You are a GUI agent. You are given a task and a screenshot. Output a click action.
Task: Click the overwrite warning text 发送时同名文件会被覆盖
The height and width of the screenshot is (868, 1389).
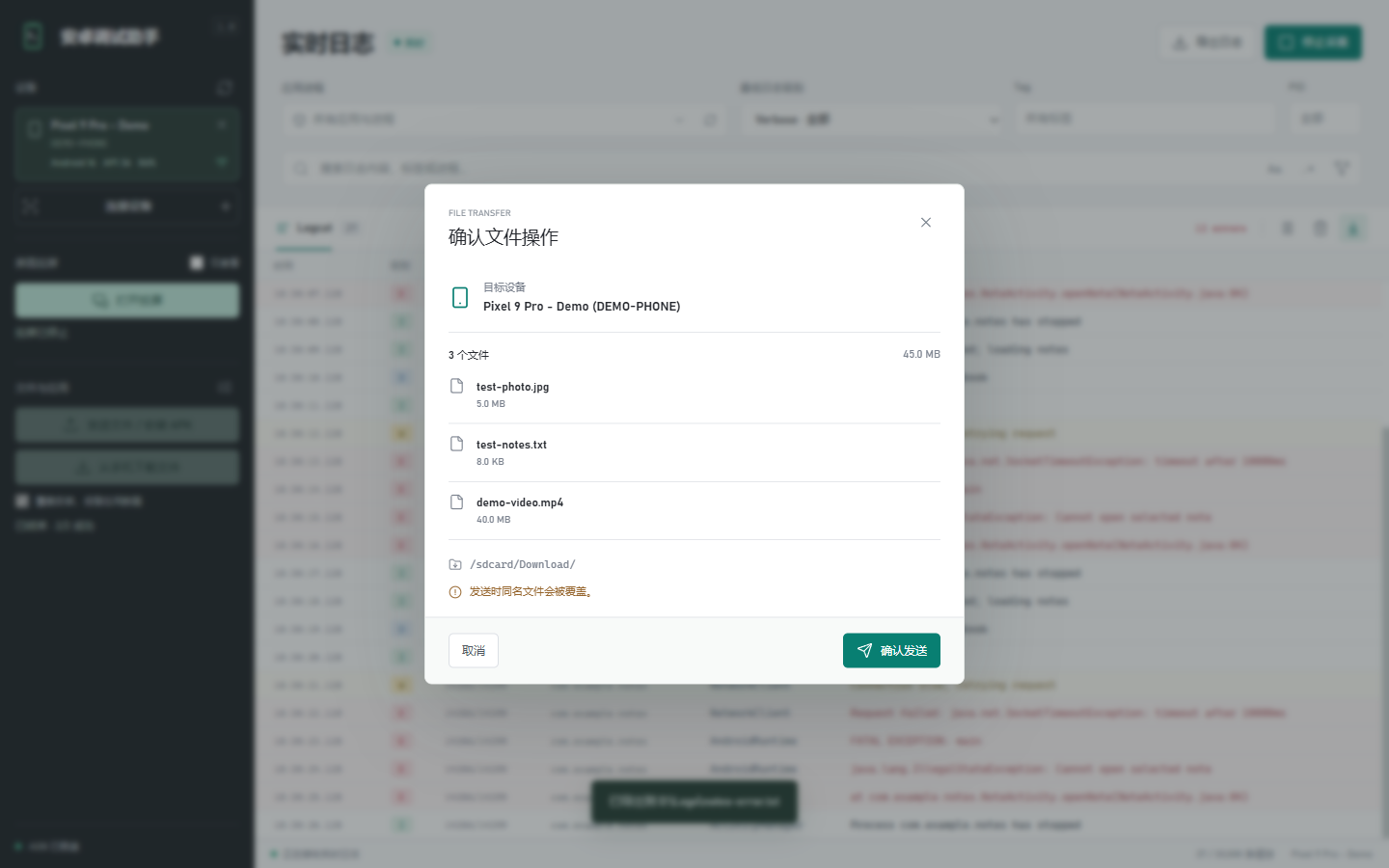(x=531, y=592)
